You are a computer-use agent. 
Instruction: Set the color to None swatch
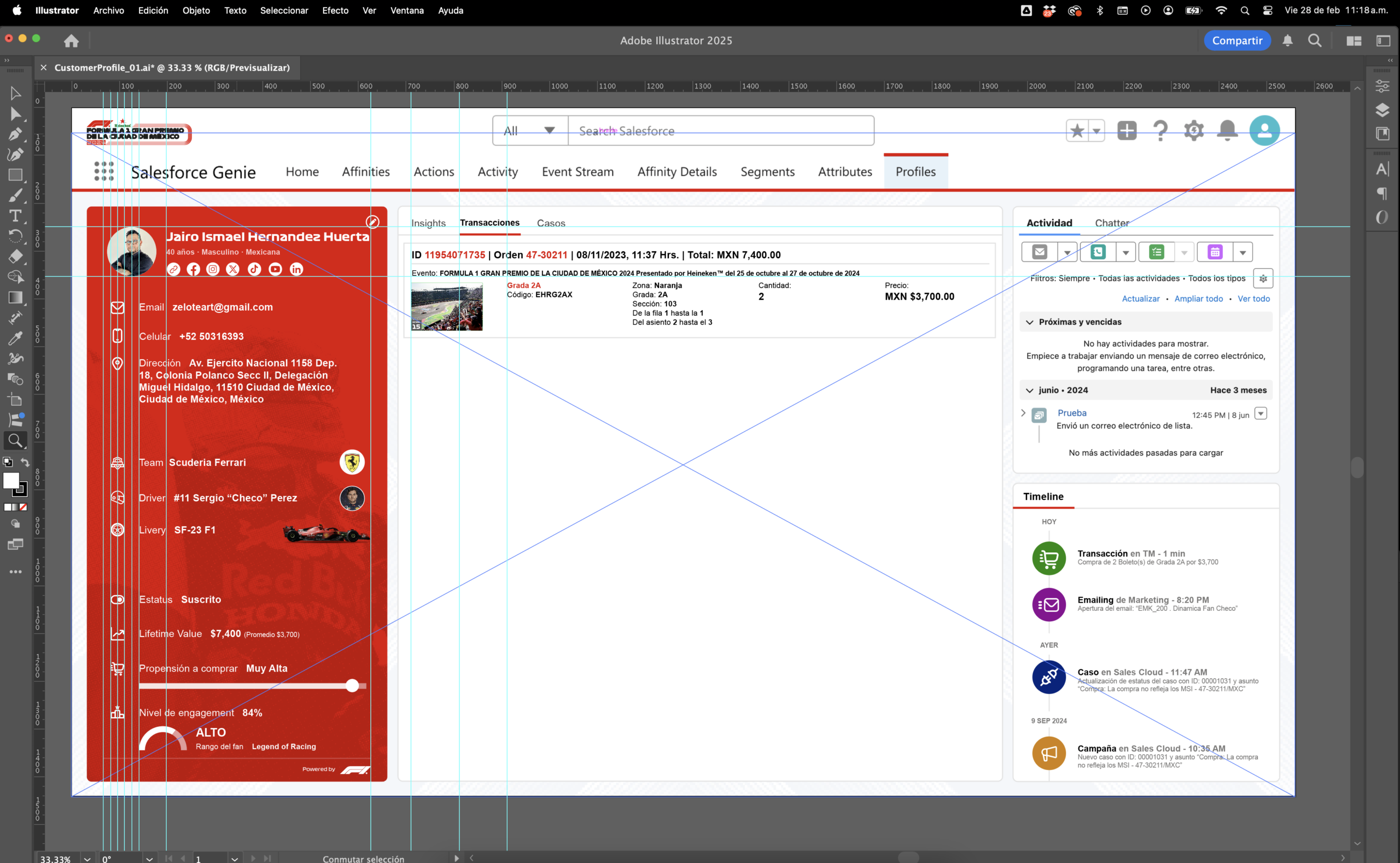[x=24, y=507]
